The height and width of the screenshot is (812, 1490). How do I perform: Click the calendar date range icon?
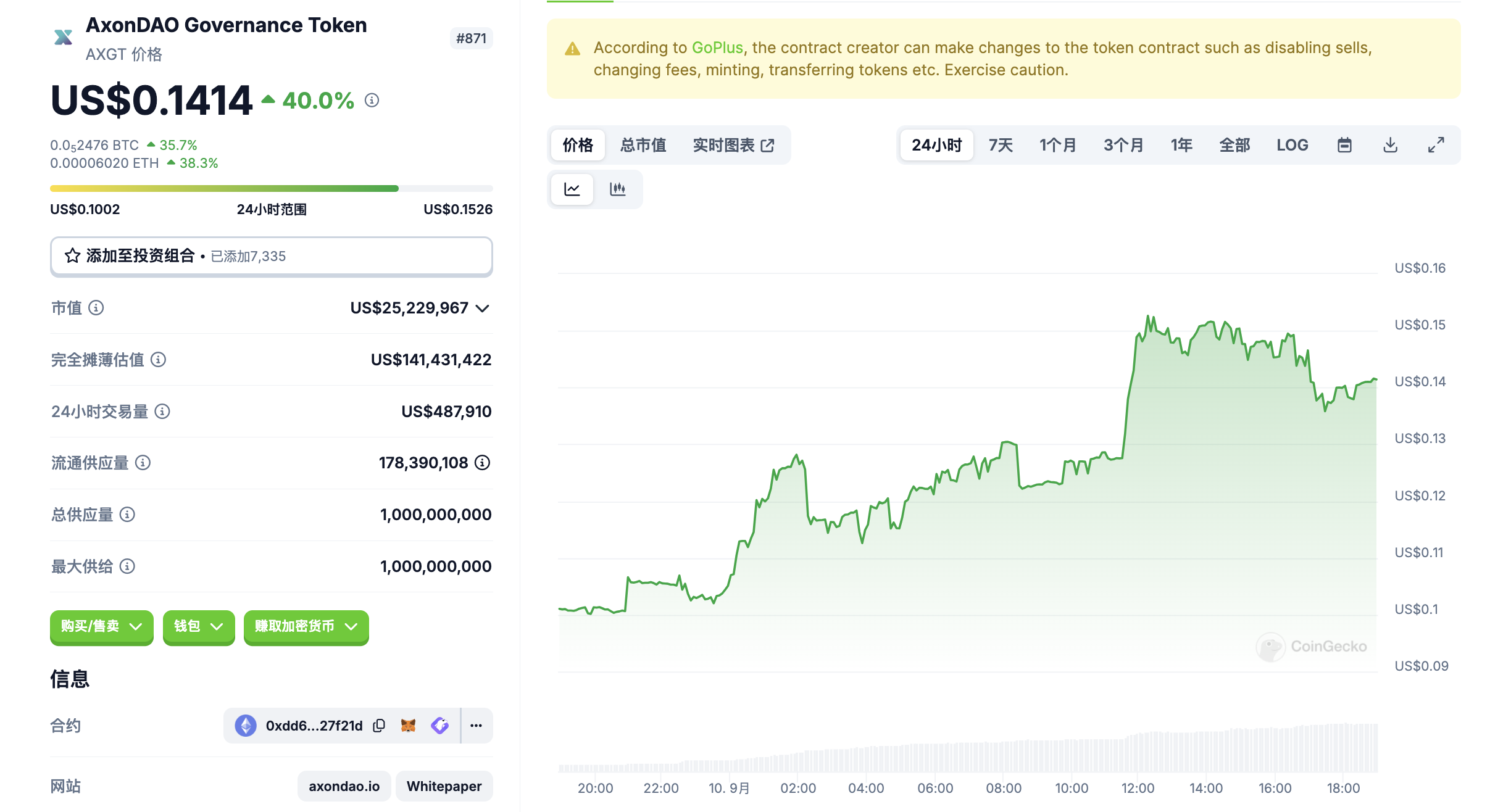(1344, 145)
